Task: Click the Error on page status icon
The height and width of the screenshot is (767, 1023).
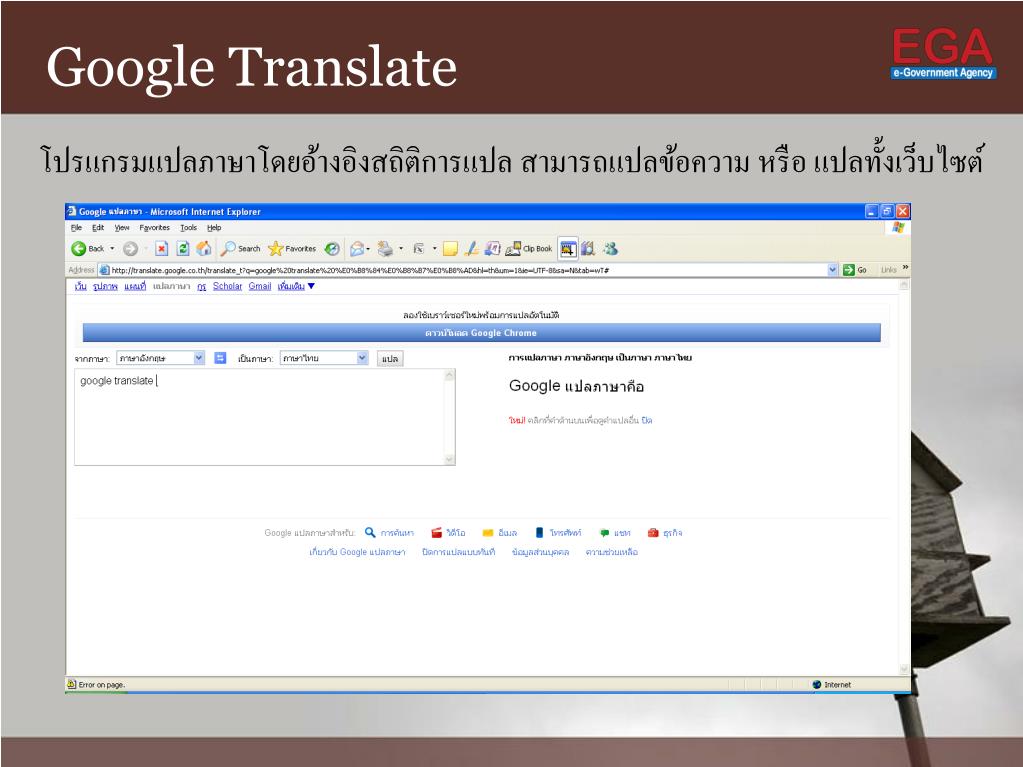Action: 72,684
